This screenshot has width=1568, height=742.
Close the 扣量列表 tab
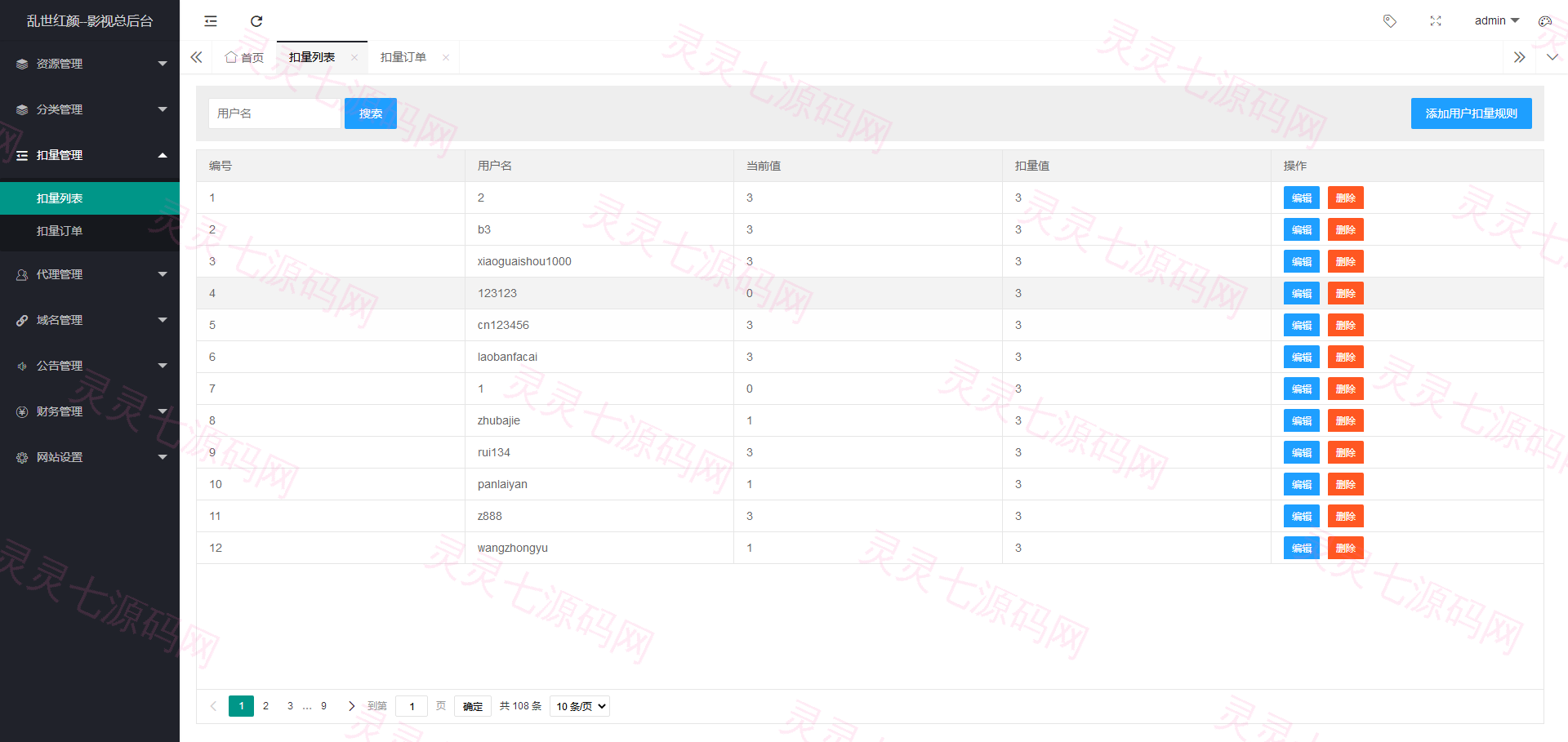coord(354,57)
